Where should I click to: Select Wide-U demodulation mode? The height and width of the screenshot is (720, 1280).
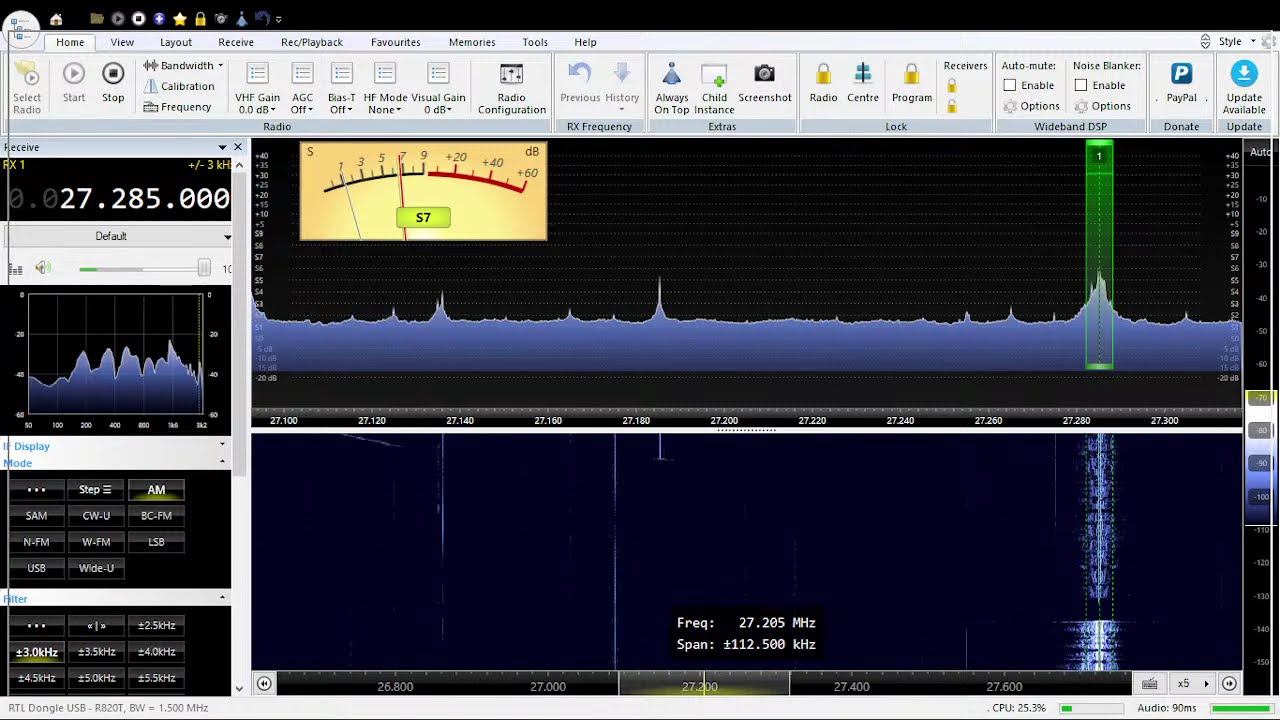pos(96,568)
